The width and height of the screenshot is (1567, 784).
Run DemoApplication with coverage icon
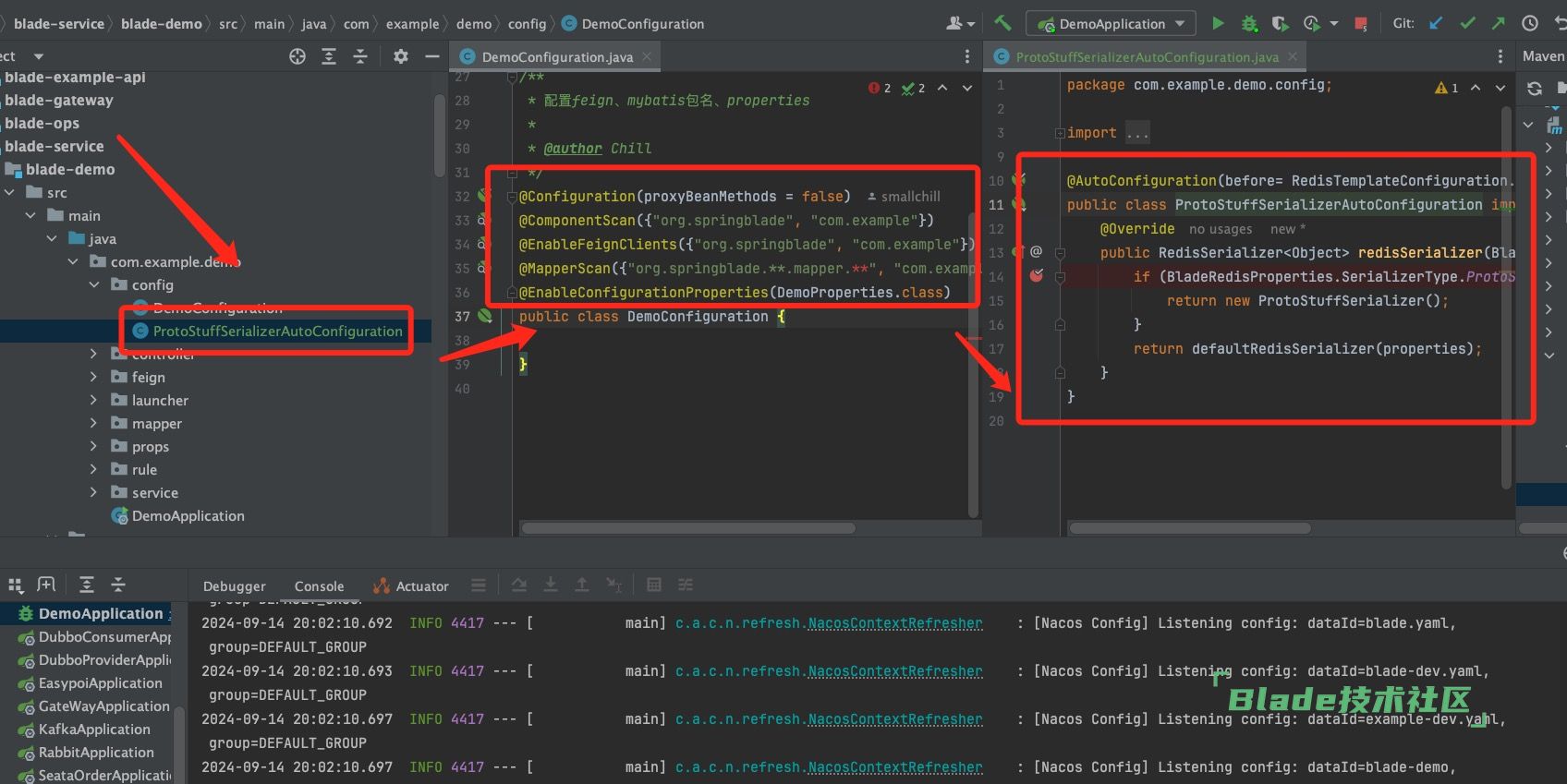[x=1280, y=23]
